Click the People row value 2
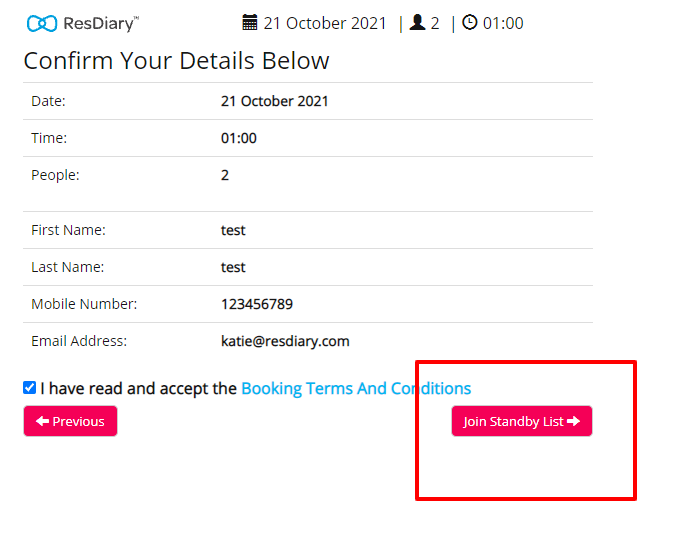This screenshot has width=679, height=541. 225,175
